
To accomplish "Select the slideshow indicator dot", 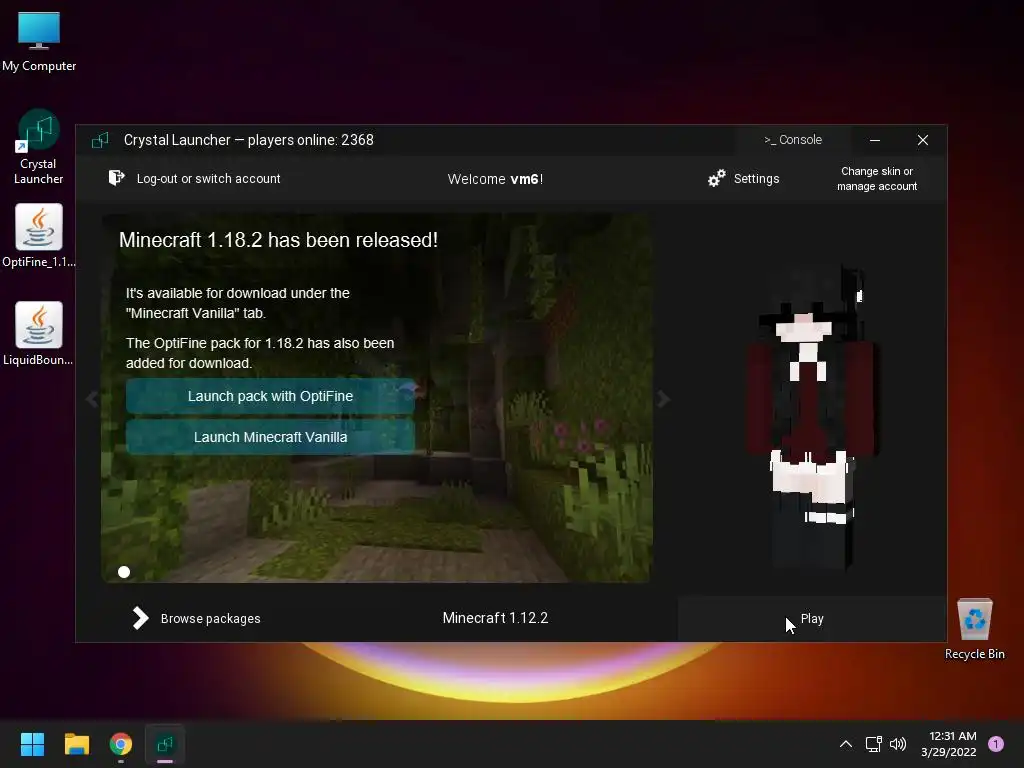I will click(124, 572).
